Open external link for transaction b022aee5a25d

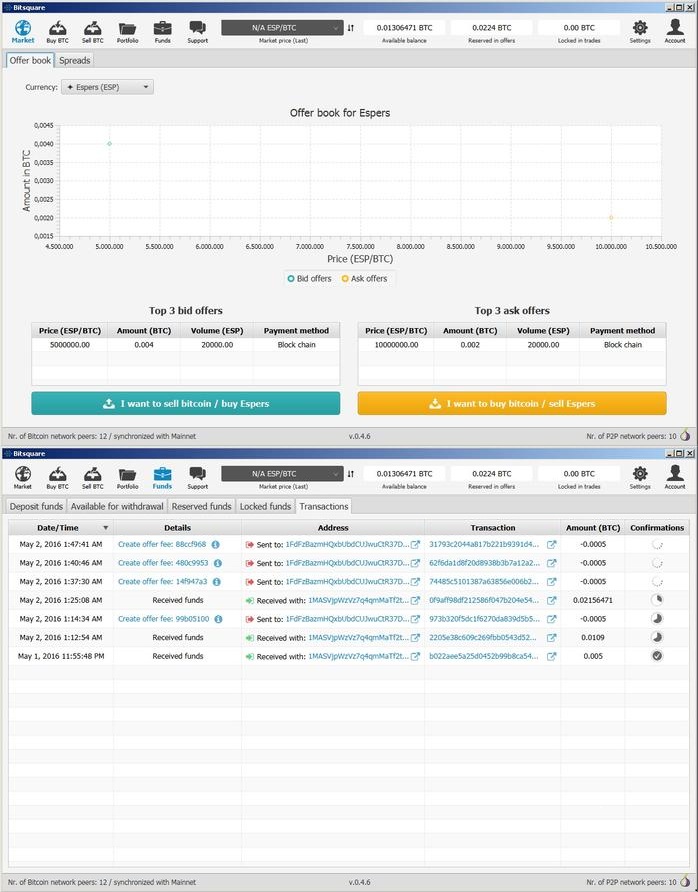click(551, 656)
